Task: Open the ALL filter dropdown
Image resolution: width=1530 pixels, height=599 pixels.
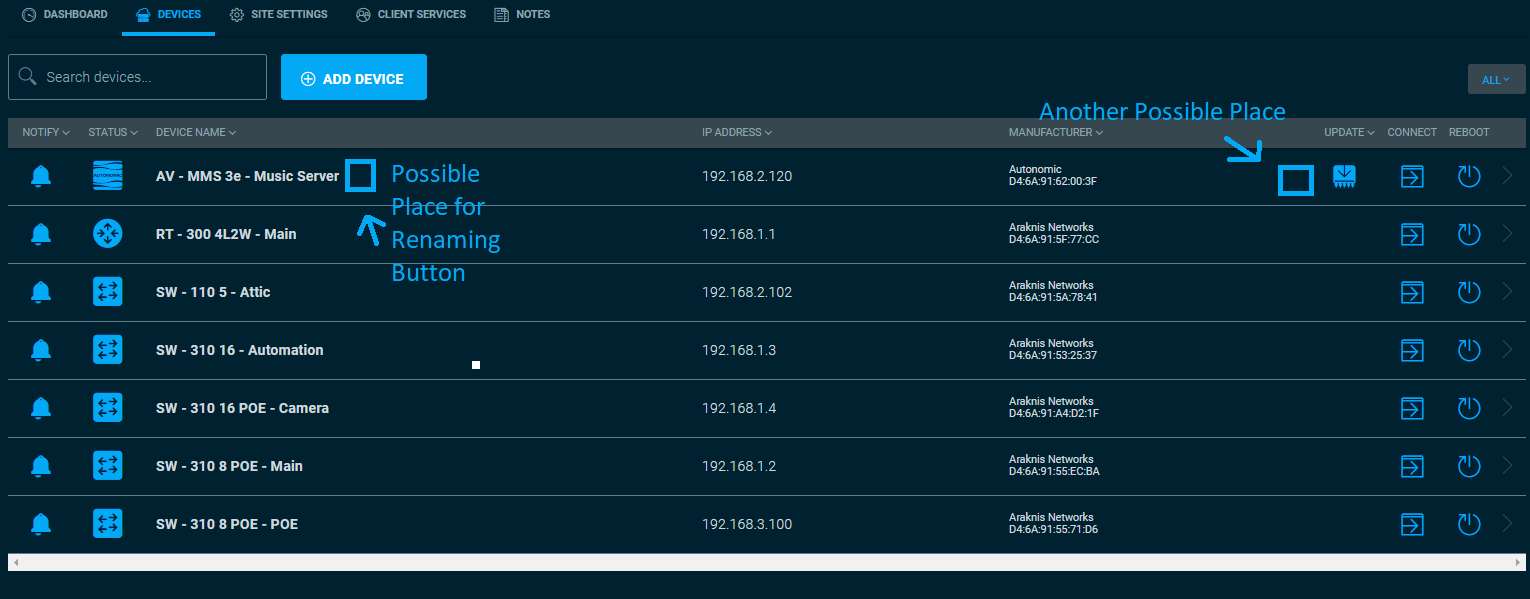Action: pos(1496,79)
